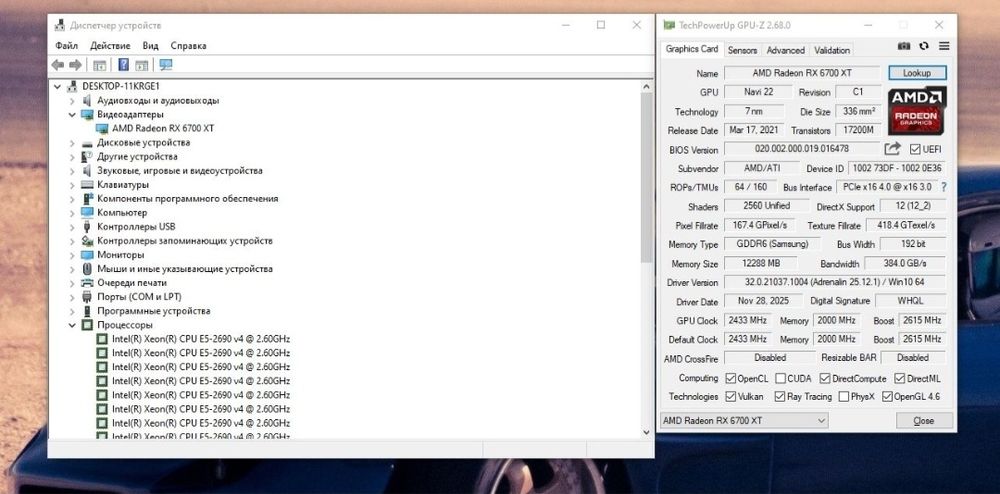Switch to the Sensors tab in GPU-Z
Image resolution: width=1000 pixels, height=494 pixels.
(x=742, y=50)
